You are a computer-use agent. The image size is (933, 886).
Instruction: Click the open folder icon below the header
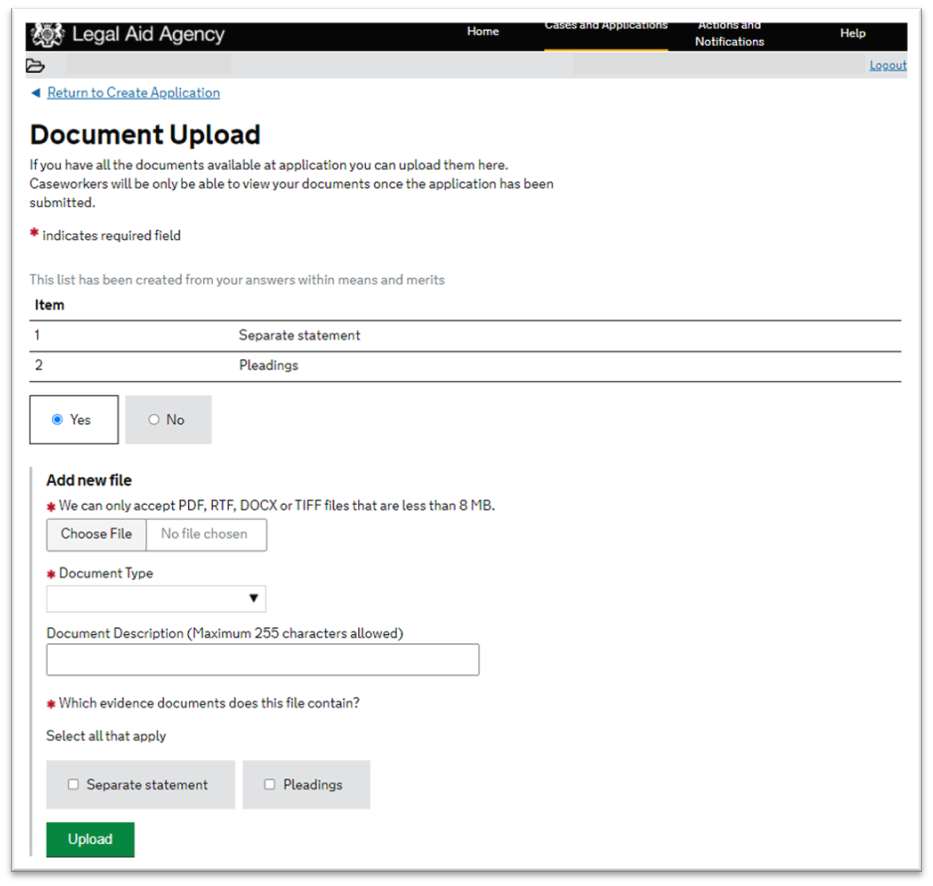point(36,66)
